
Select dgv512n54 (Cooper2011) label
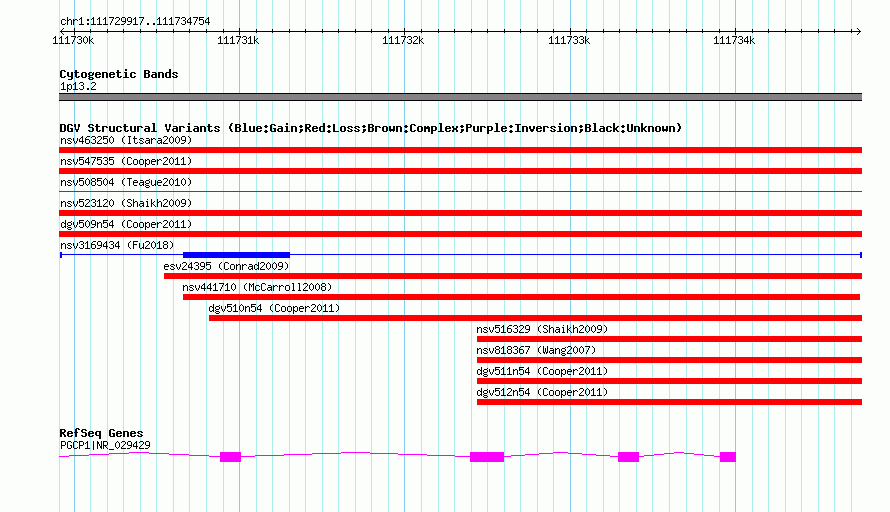tap(542, 392)
